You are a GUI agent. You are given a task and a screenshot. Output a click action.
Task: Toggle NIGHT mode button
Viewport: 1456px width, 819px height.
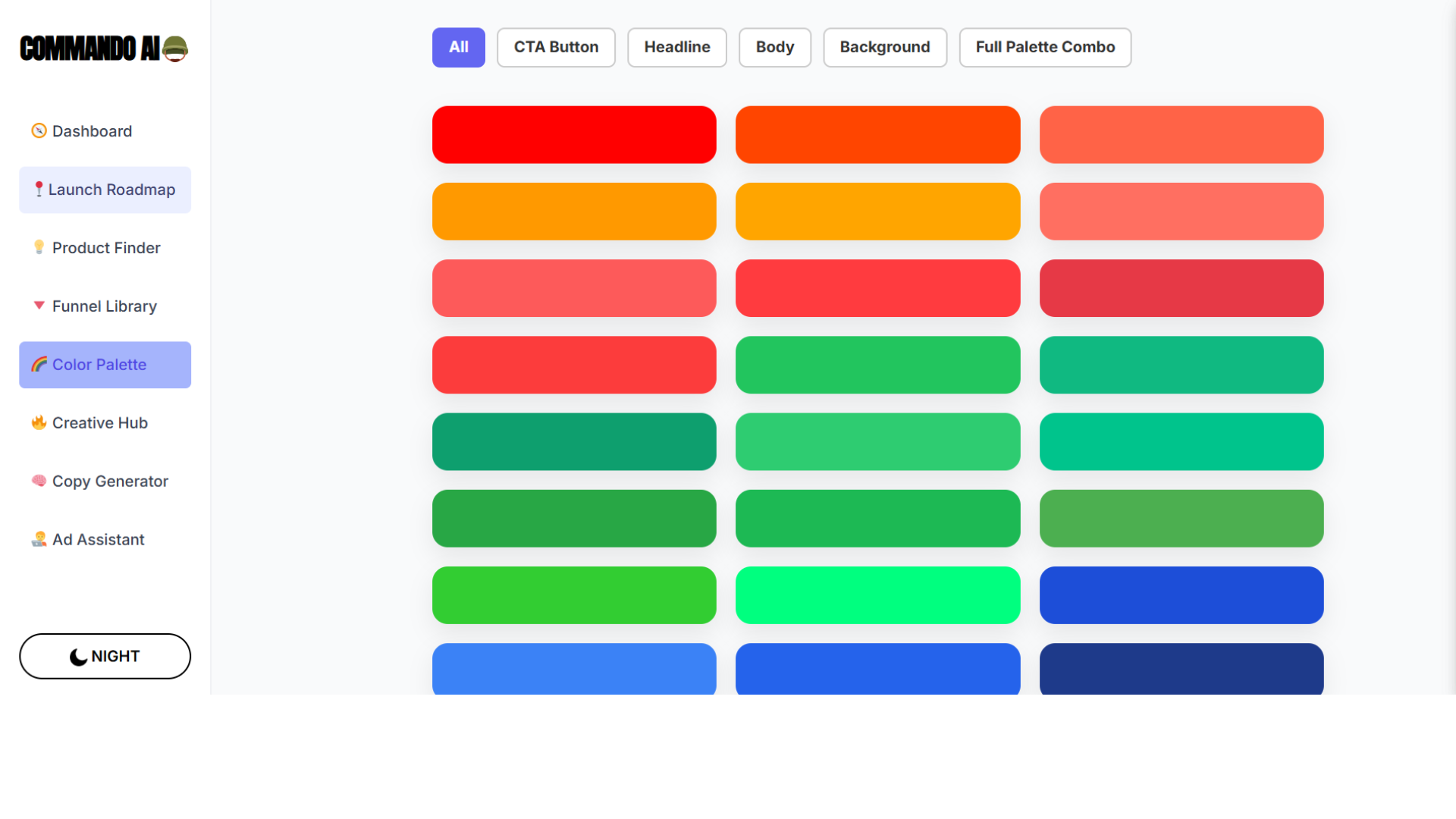105,656
